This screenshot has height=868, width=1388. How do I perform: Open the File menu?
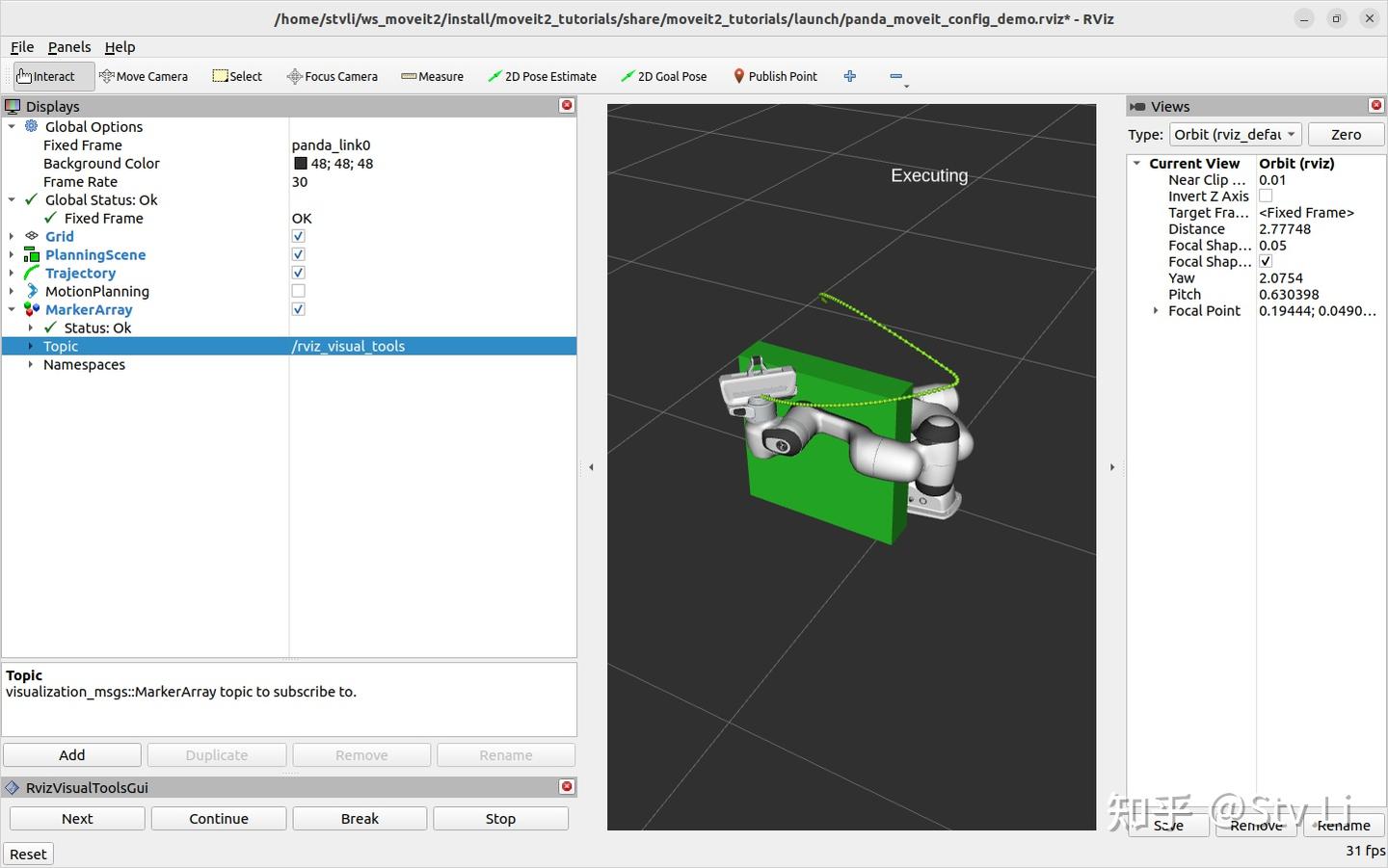21,46
